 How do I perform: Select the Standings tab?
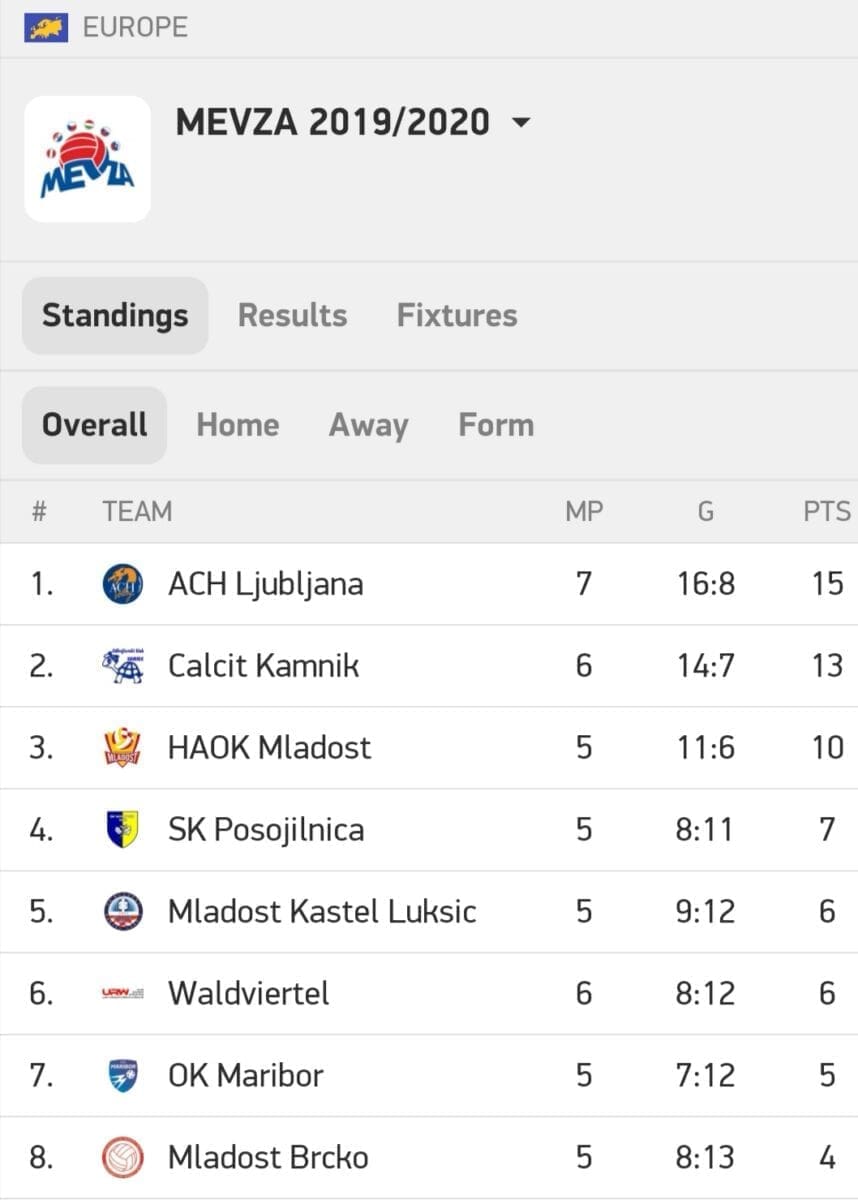115,316
